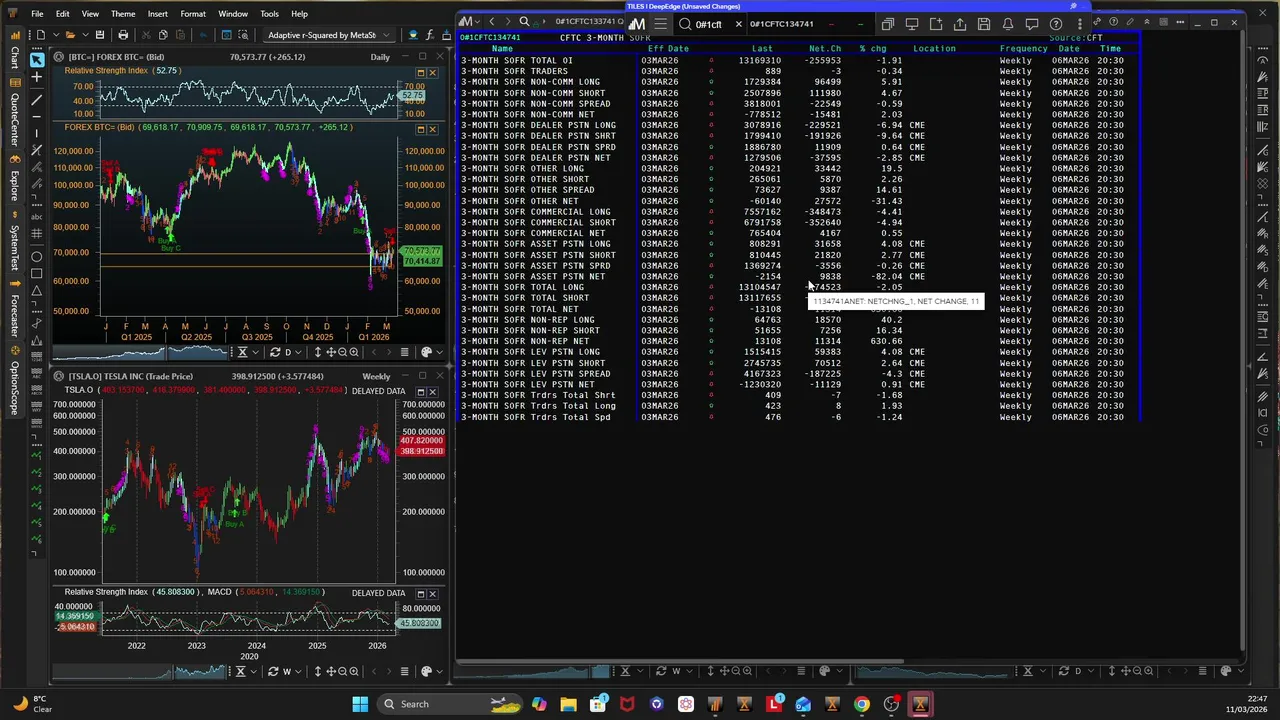Expand the Open folder dropdown arrow
Viewport: 1280px width, 720px height.
(85, 35)
